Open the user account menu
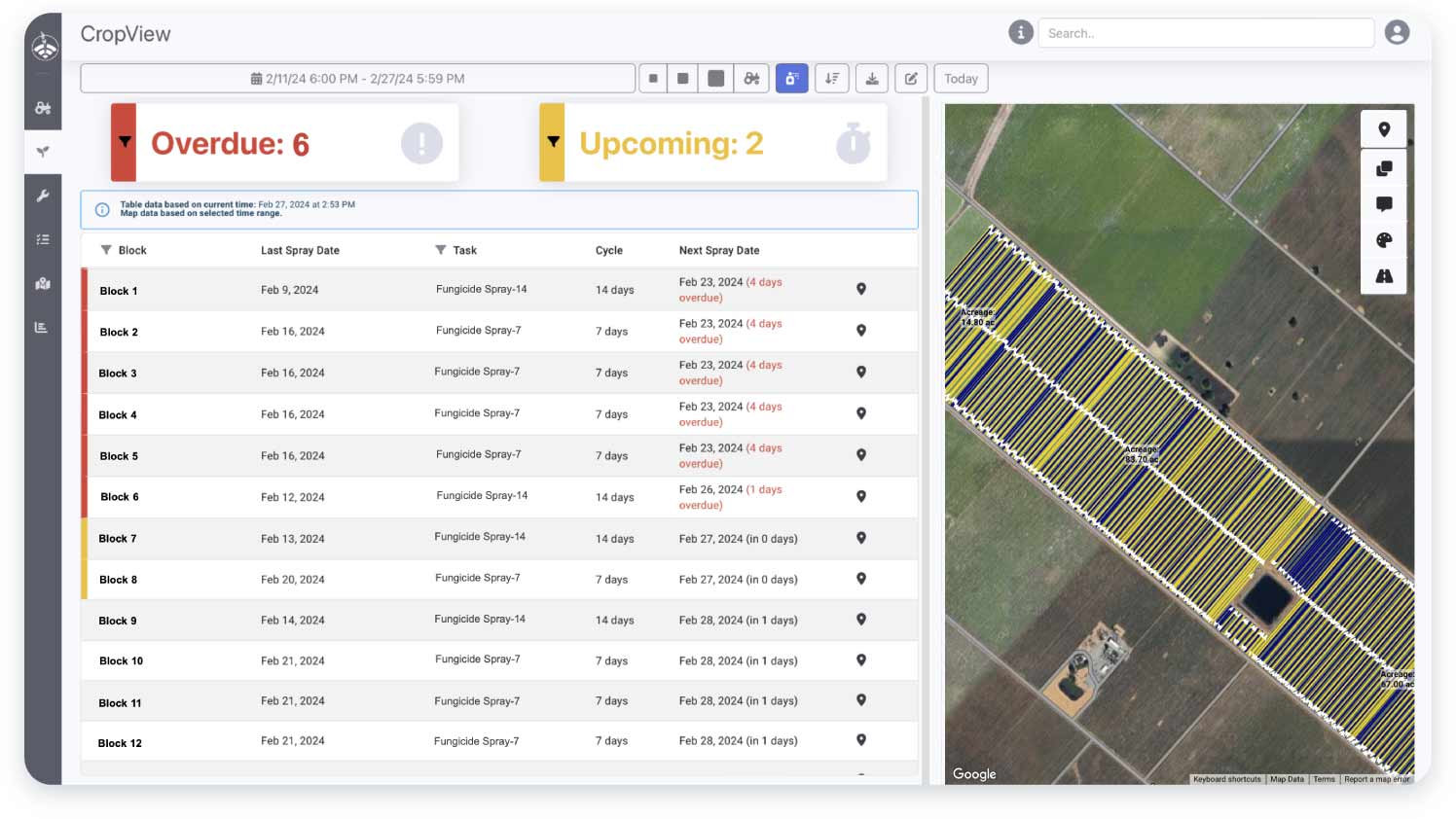The width and height of the screenshot is (1456, 819). (1397, 32)
